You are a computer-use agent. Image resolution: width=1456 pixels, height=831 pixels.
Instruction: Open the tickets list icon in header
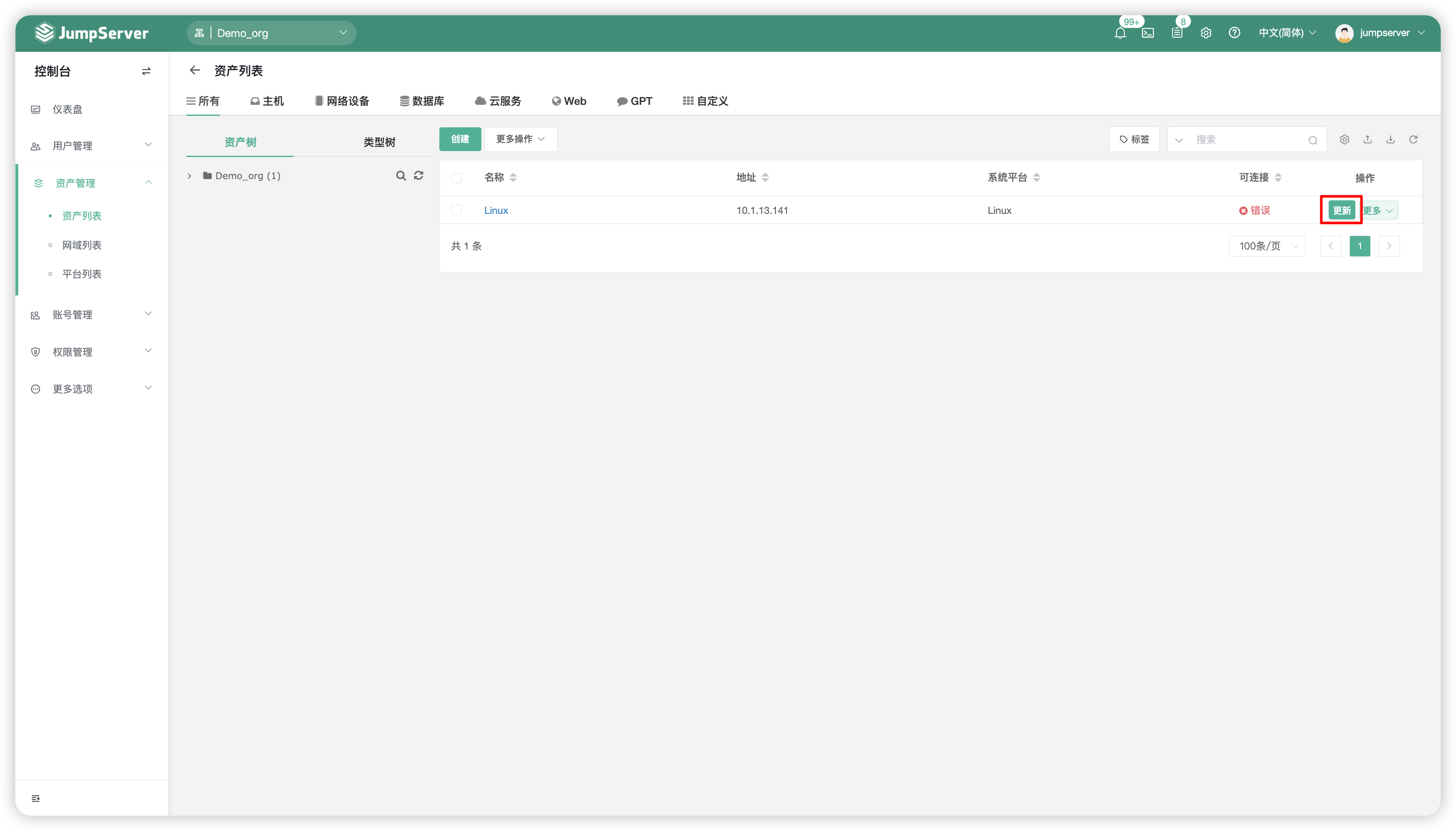(1176, 33)
